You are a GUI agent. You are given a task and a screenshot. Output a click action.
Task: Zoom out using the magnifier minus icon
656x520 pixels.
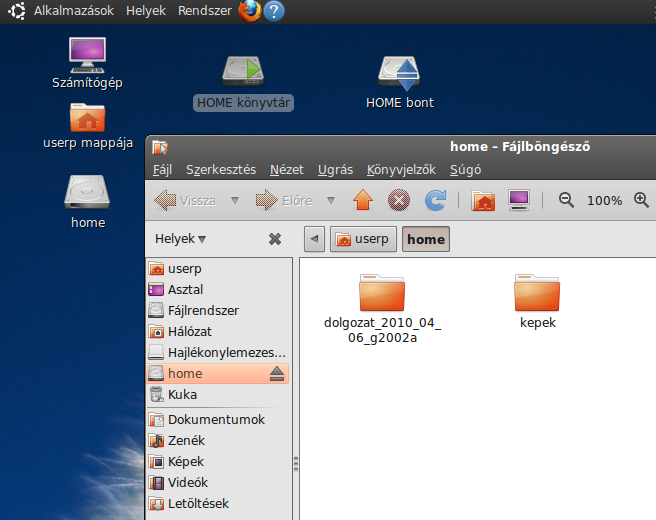(566, 200)
